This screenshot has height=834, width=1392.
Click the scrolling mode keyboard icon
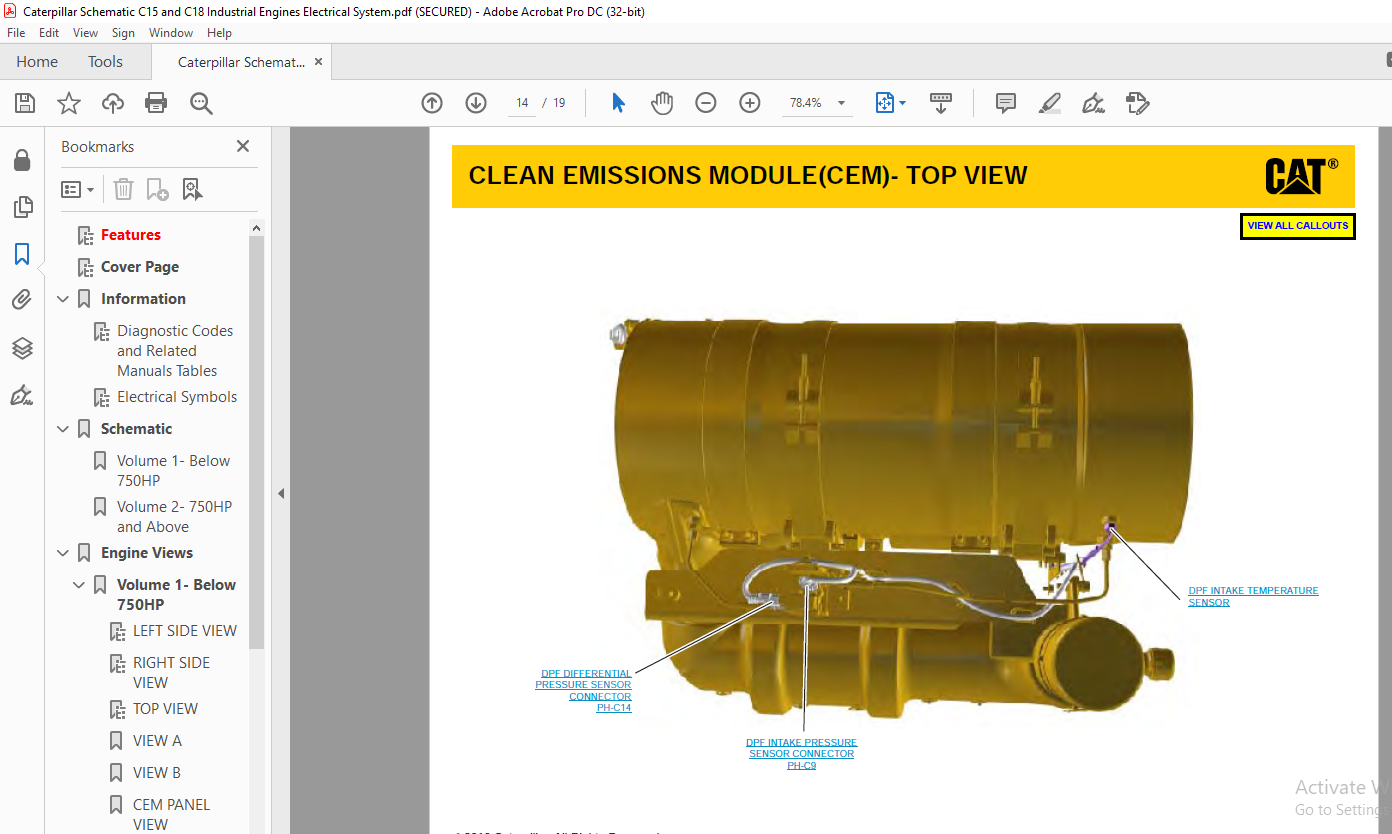[940, 103]
